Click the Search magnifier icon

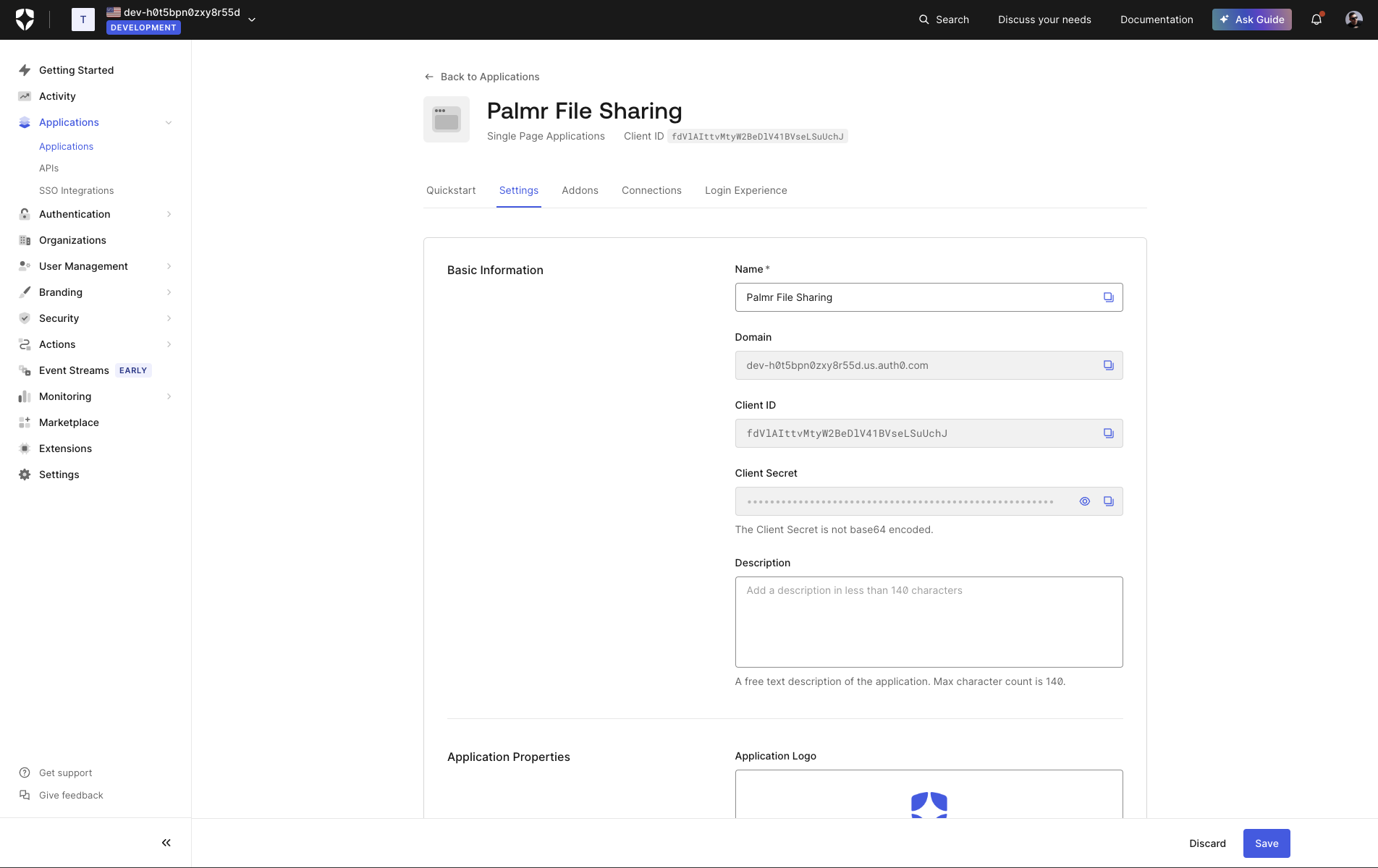(x=923, y=20)
